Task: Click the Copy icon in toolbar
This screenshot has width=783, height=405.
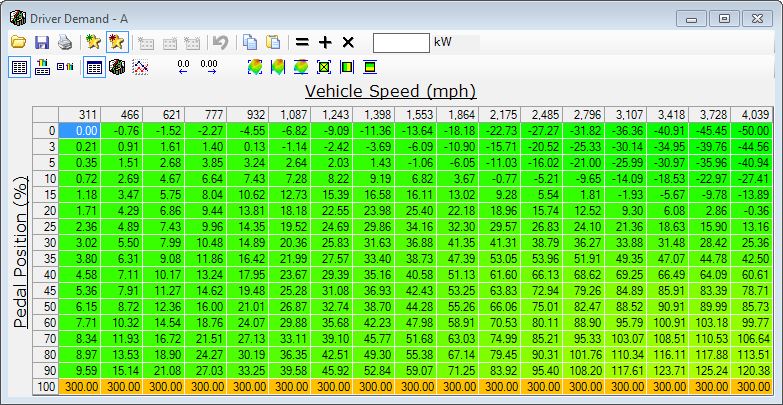Action: 249,42
